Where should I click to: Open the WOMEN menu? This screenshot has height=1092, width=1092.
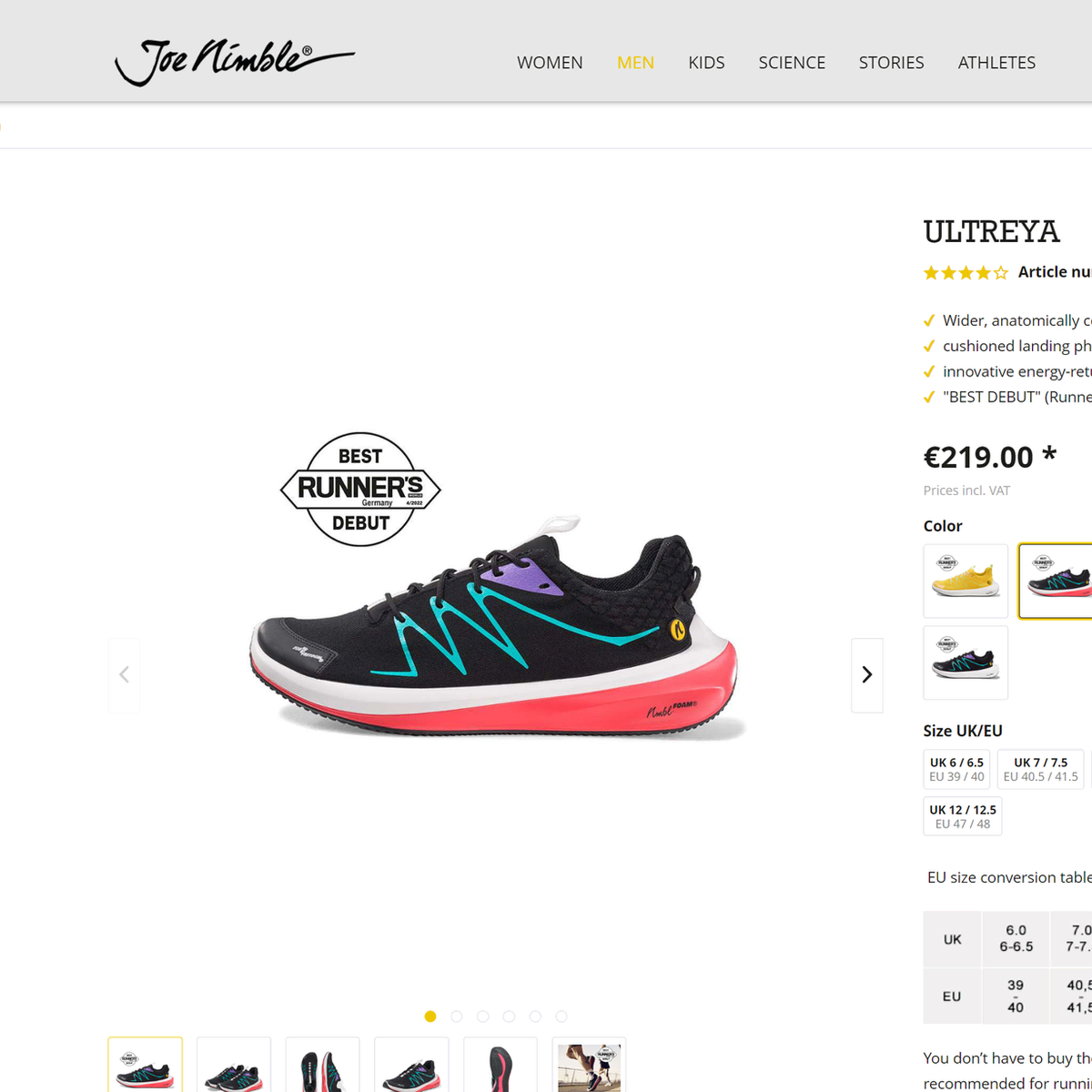click(550, 63)
